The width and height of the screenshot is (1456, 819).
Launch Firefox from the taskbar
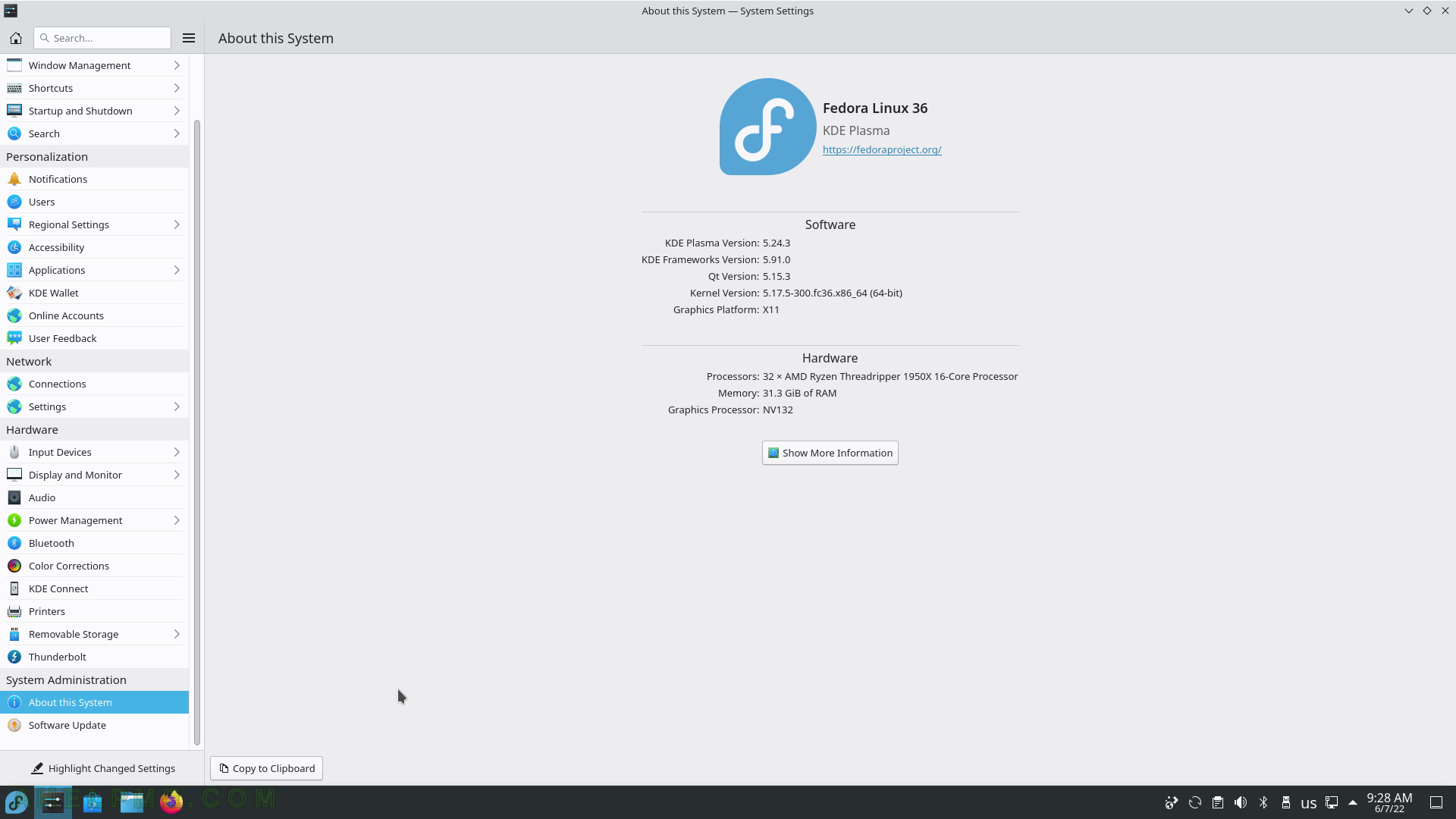171,802
